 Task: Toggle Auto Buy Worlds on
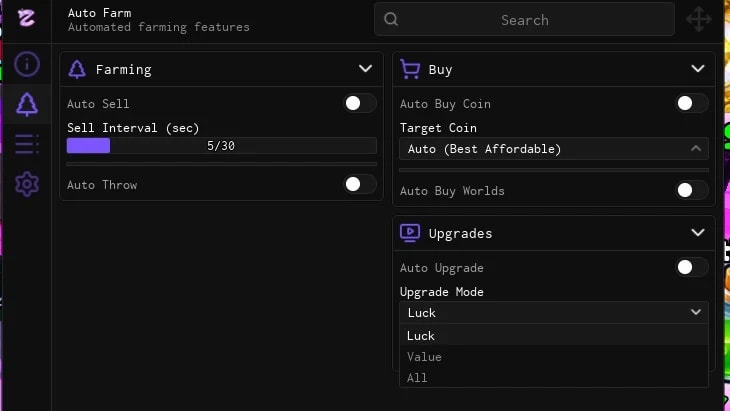click(x=692, y=190)
